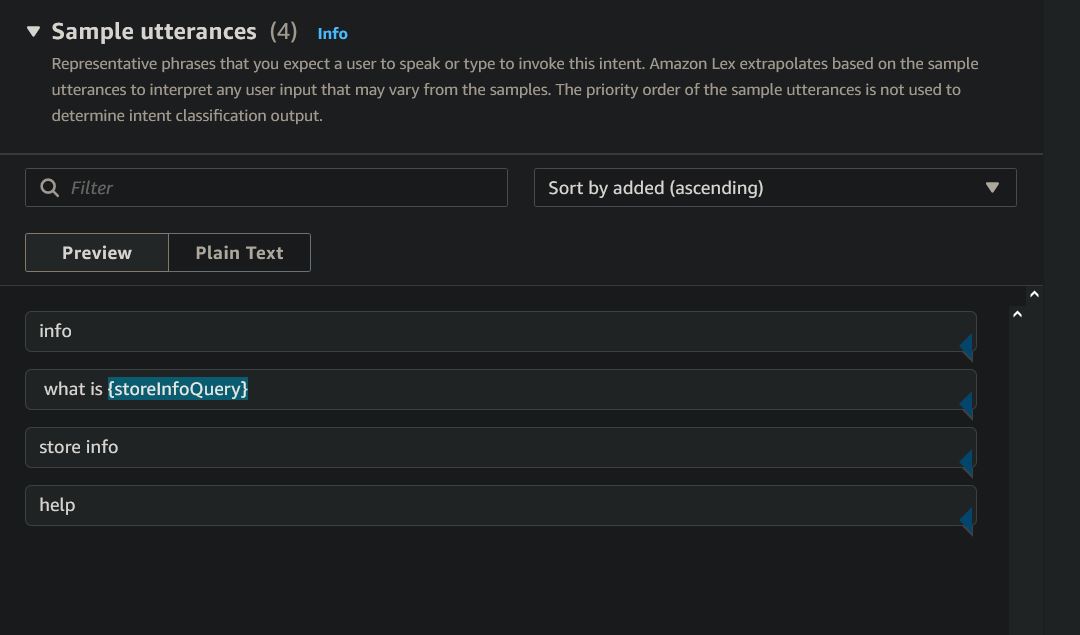Open the Info link beside Sample utterances
Image resolution: width=1080 pixels, height=635 pixels.
332,33
